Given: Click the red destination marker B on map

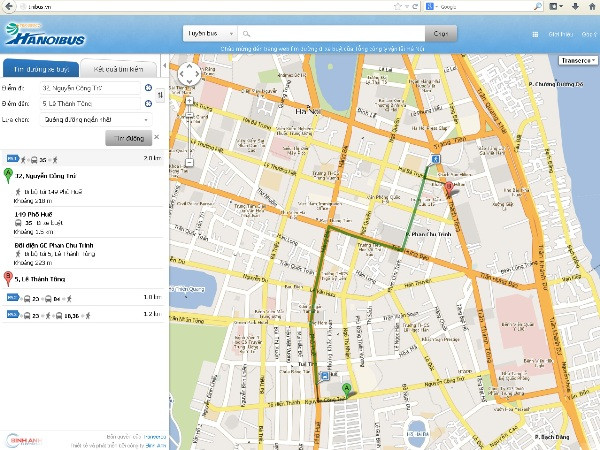Looking at the screenshot, I should [449, 186].
